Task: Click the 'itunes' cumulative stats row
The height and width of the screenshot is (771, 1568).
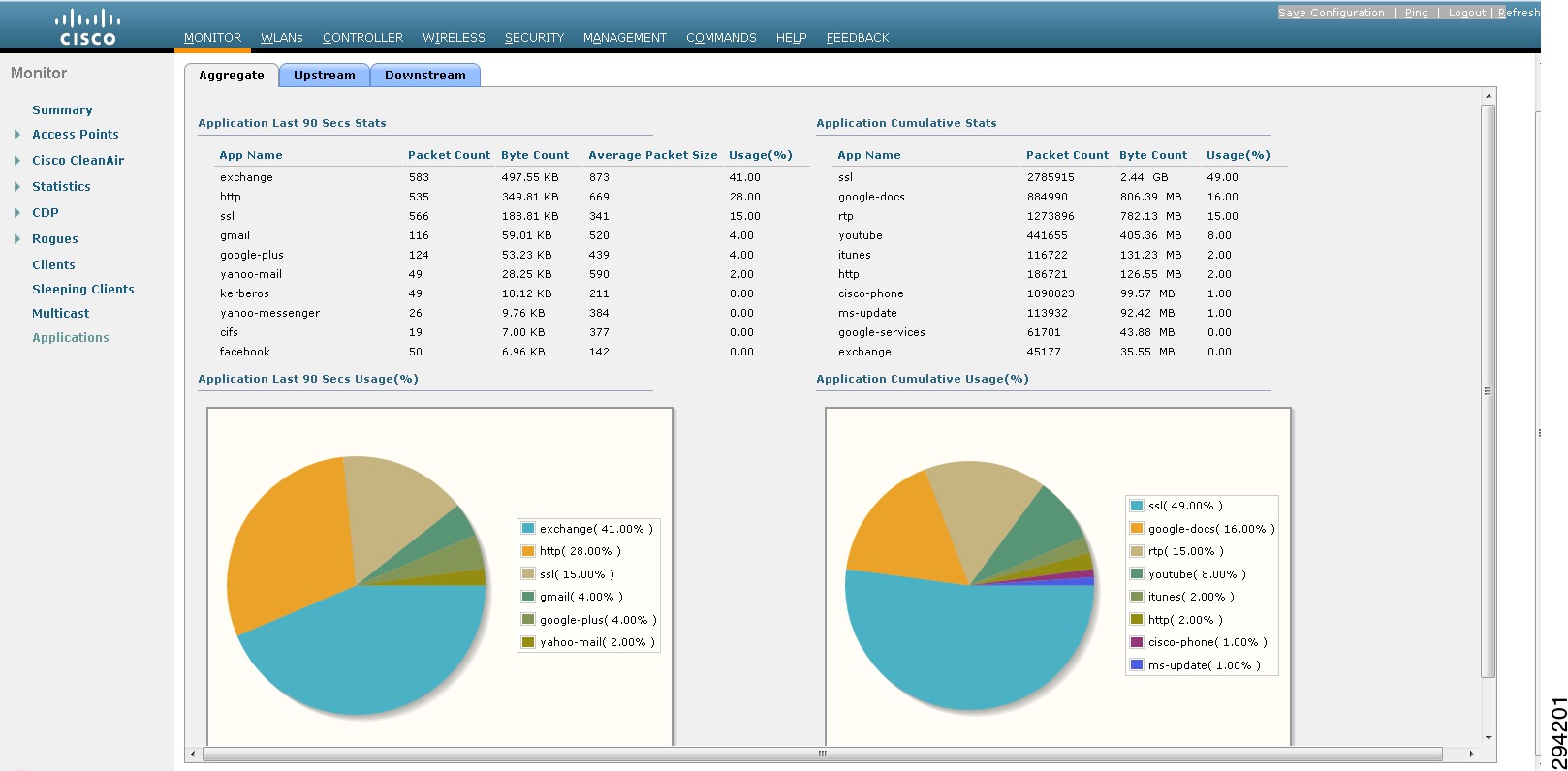Action: [x=1060, y=255]
